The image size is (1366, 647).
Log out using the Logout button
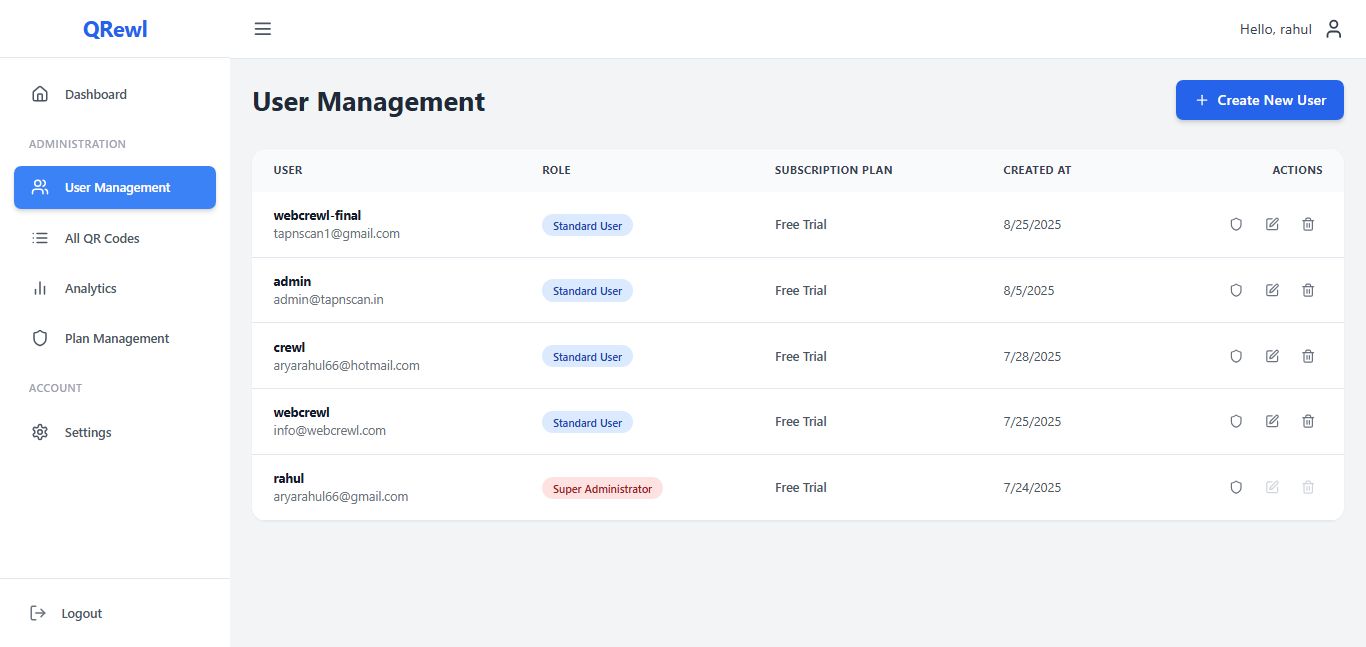80,613
